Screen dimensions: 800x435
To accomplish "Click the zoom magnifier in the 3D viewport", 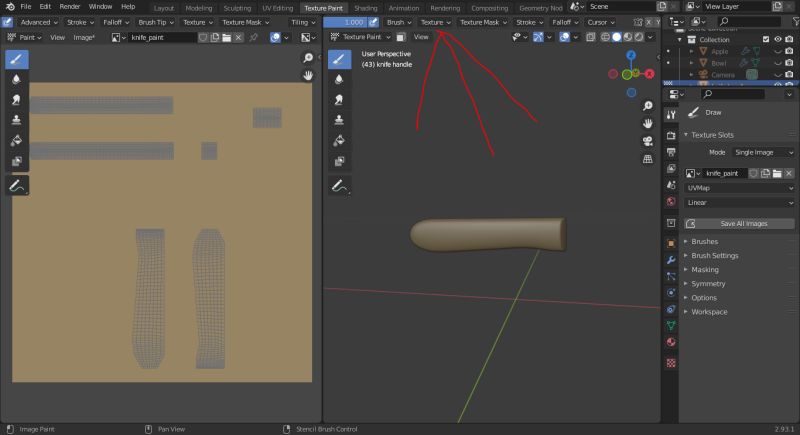I will [647, 106].
